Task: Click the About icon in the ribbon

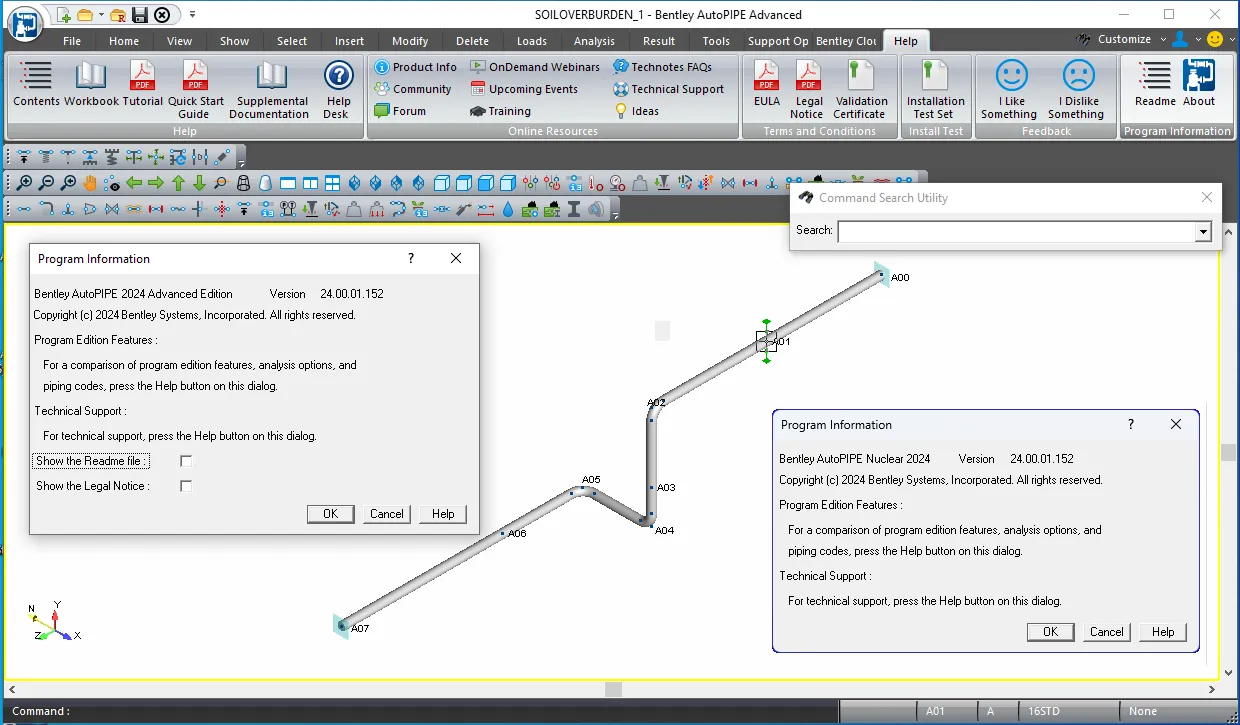Action: pos(1199,84)
